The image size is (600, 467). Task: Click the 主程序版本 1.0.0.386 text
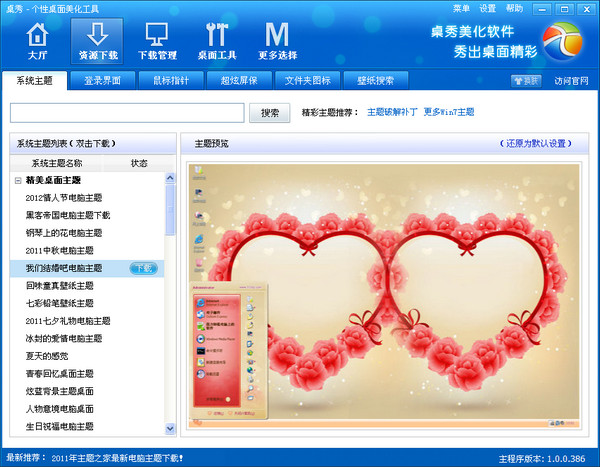coord(542,459)
